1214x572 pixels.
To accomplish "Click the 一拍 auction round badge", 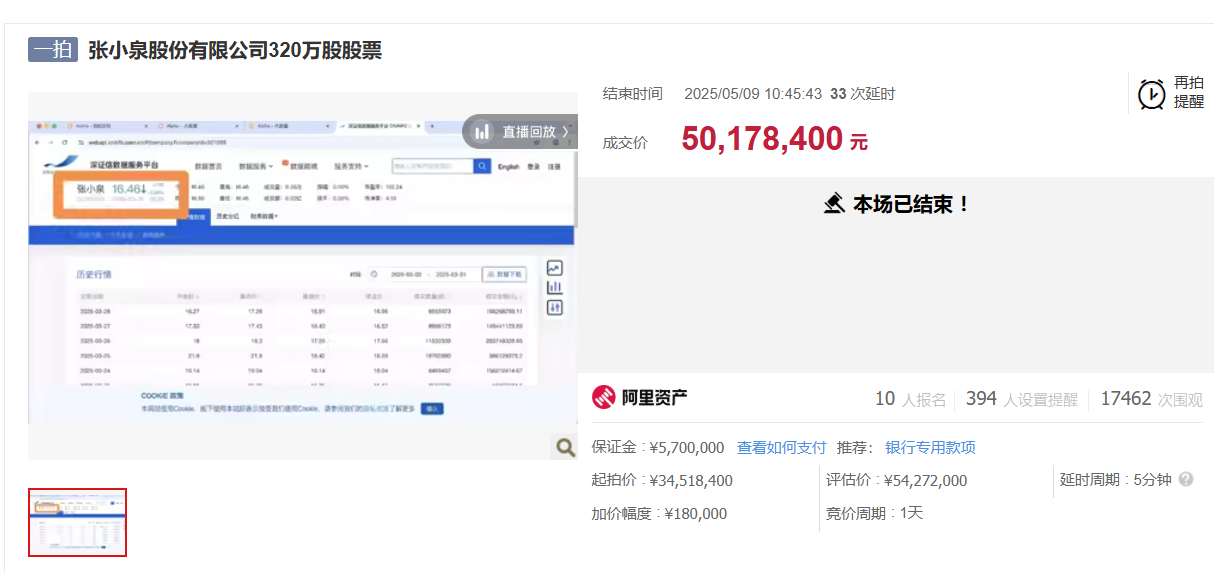I will [x=53, y=50].
